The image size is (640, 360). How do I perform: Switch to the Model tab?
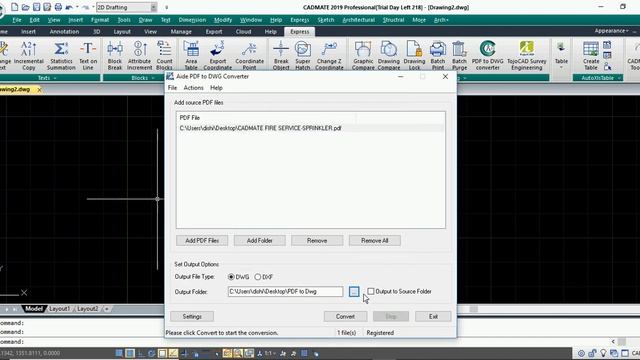[33, 309]
